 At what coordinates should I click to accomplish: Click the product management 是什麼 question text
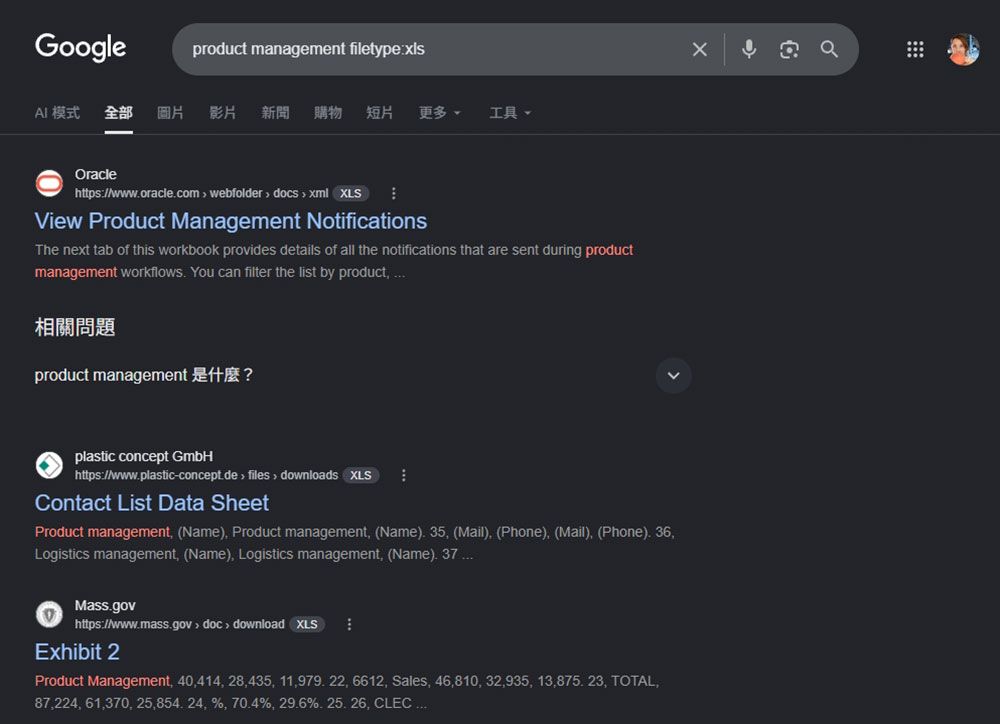coord(144,375)
